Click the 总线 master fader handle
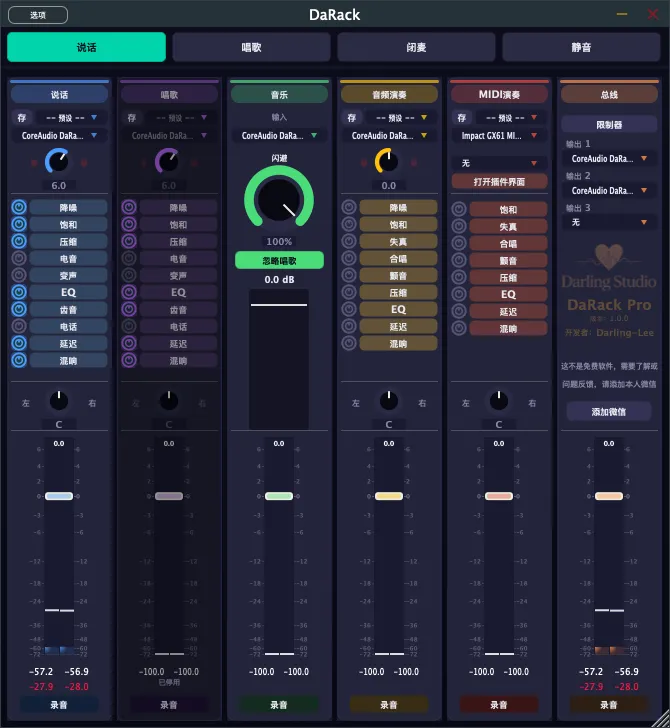The height and width of the screenshot is (728, 670). click(x=609, y=496)
